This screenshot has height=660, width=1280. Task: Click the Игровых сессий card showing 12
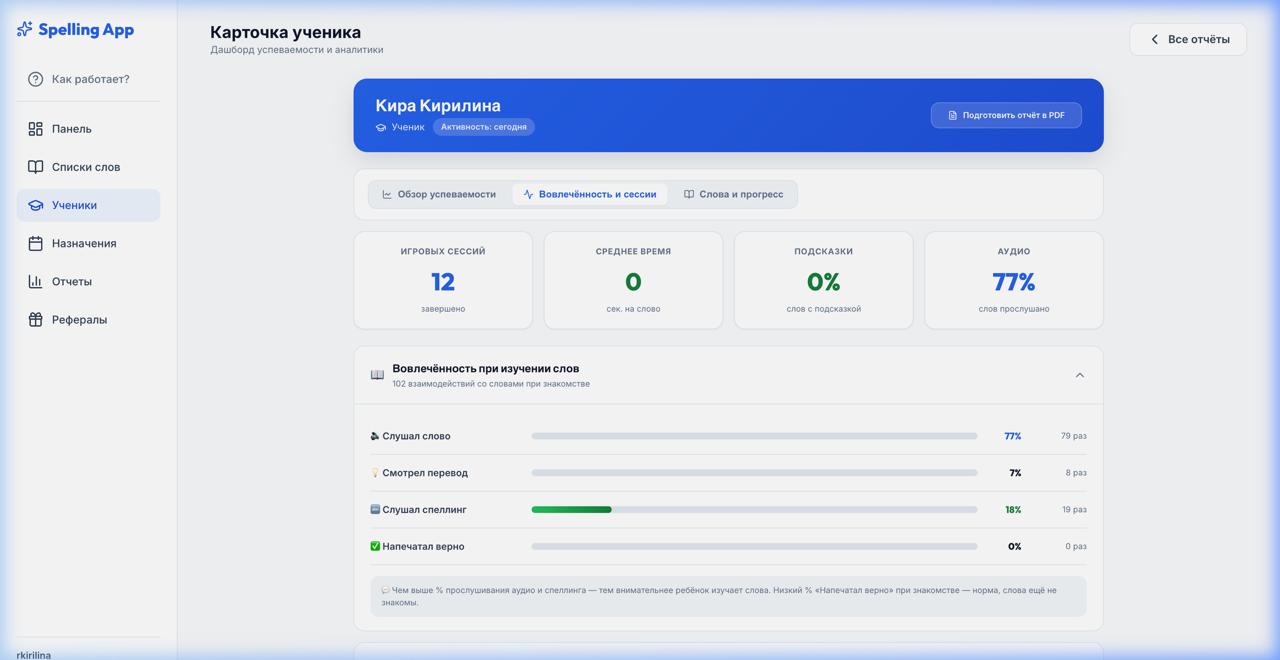[x=443, y=280]
